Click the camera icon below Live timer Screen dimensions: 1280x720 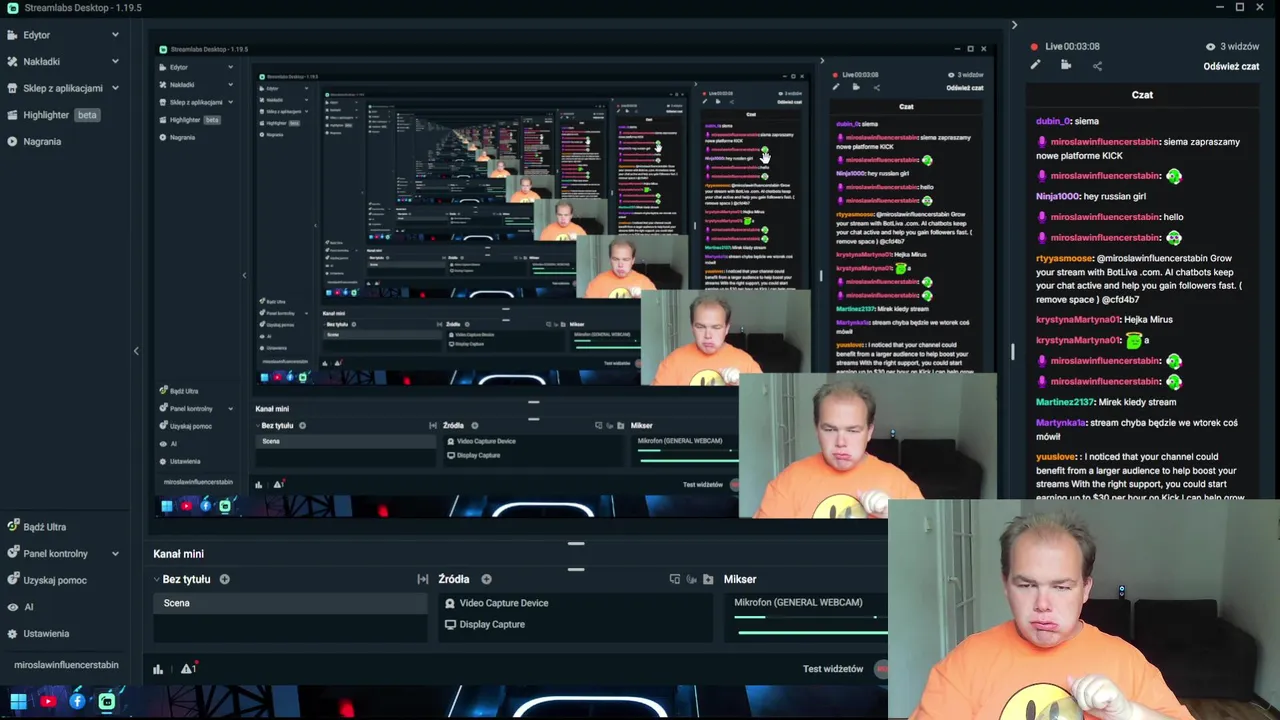1066,66
